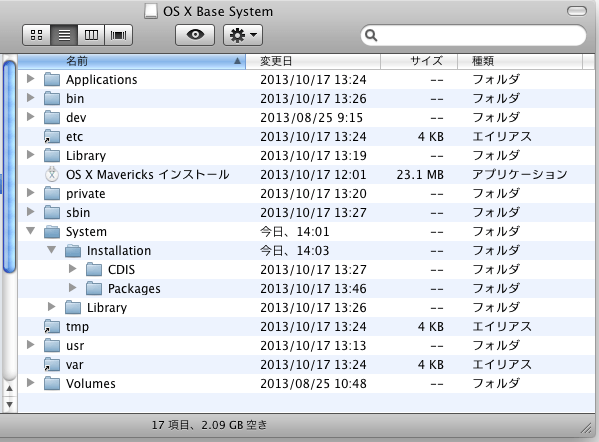Open the gear action menu
The height and width of the screenshot is (442, 599).
pyautogui.click(x=243, y=35)
